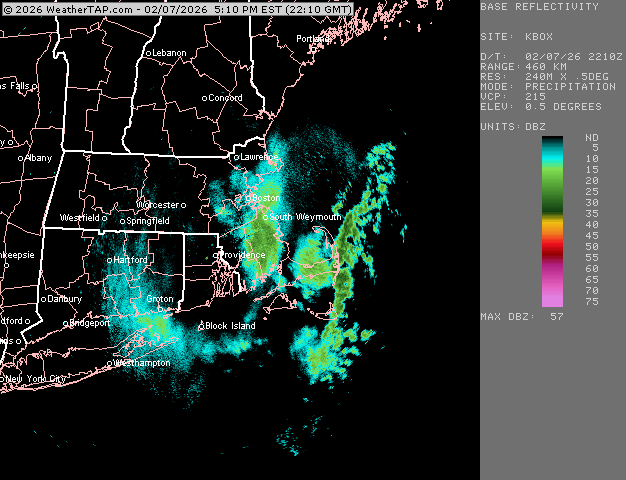Viewport: 626px width, 480px height.
Task: Click the Concord city marker circle
Action: coord(205,98)
